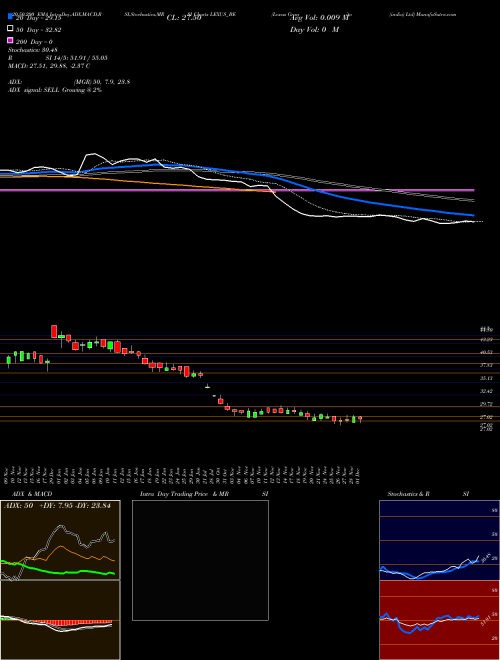This screenshot has height=660, width=500.
Task: Open the ADX indicator chart thumbnail
Action: [x=60, y=540]
